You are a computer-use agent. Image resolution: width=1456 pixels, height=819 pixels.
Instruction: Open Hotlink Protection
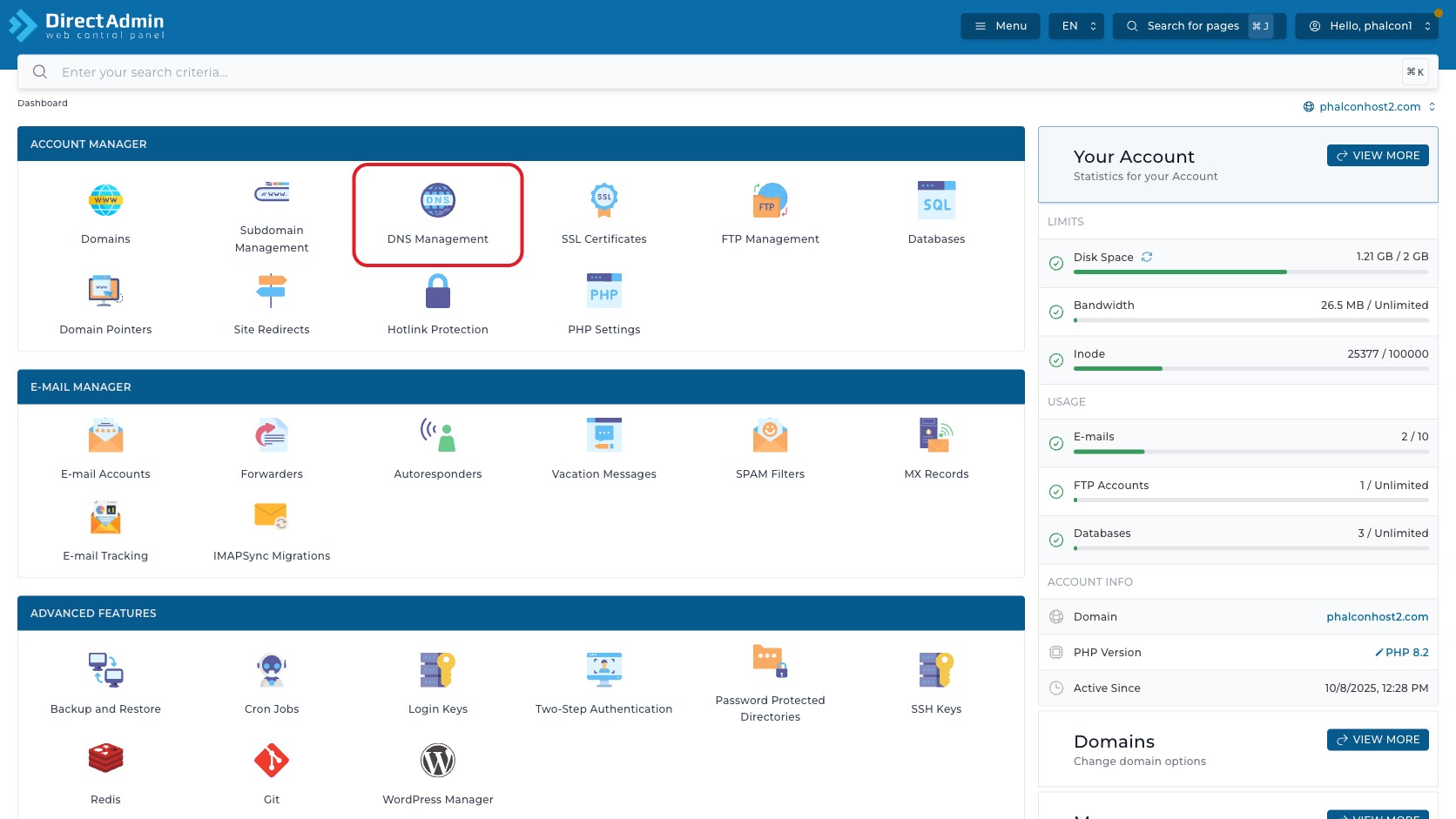click(x=438, y=304)
